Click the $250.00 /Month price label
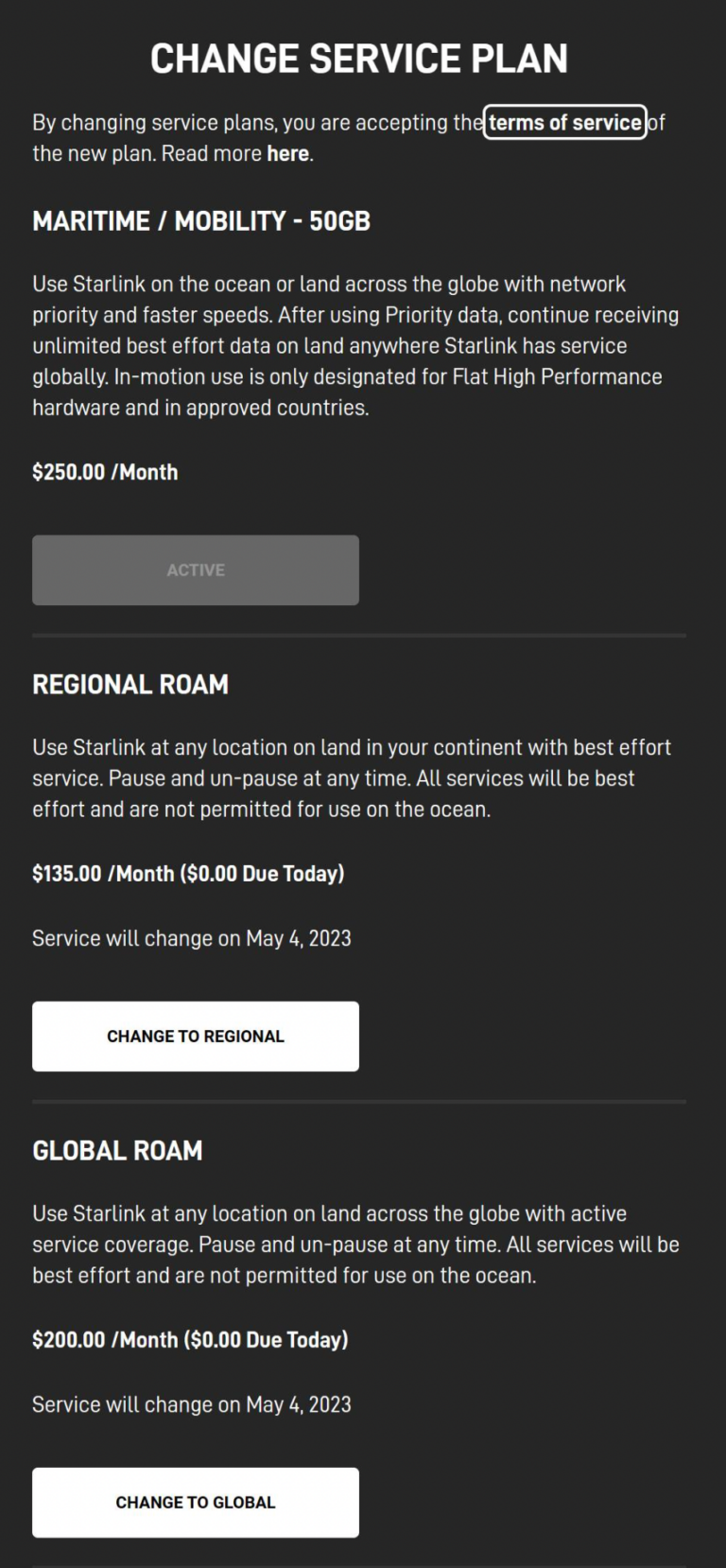The image size is (726, 1568). [x=105, y=472]
